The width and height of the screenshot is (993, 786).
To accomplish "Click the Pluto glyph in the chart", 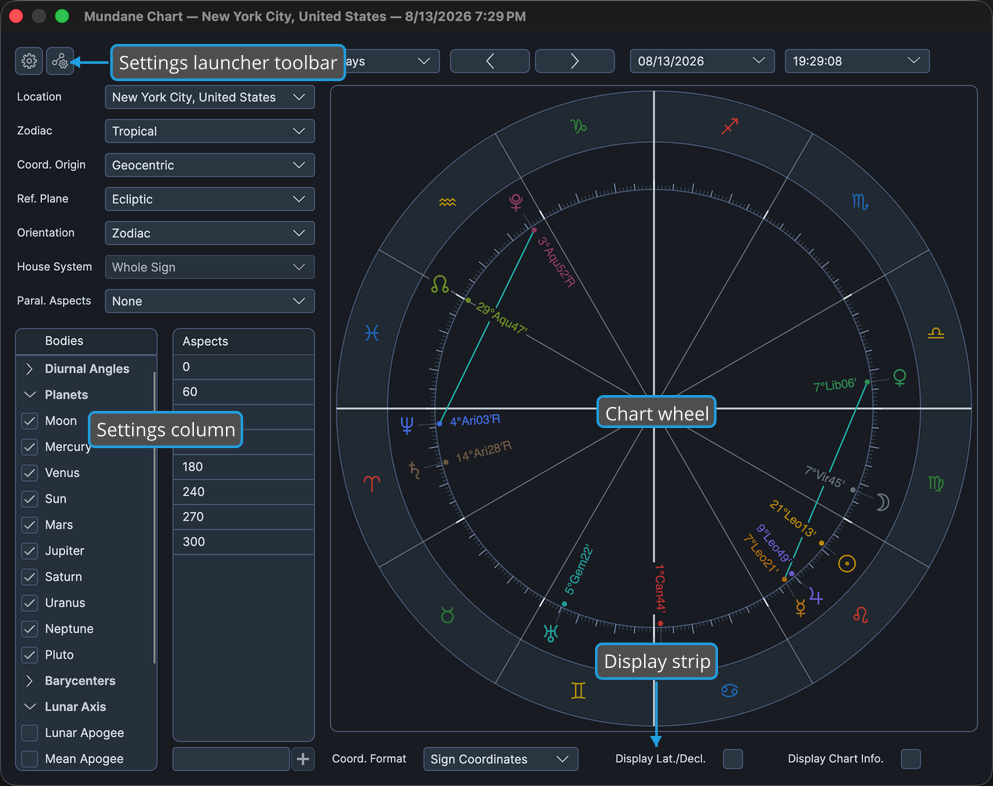I will [516, 203].
